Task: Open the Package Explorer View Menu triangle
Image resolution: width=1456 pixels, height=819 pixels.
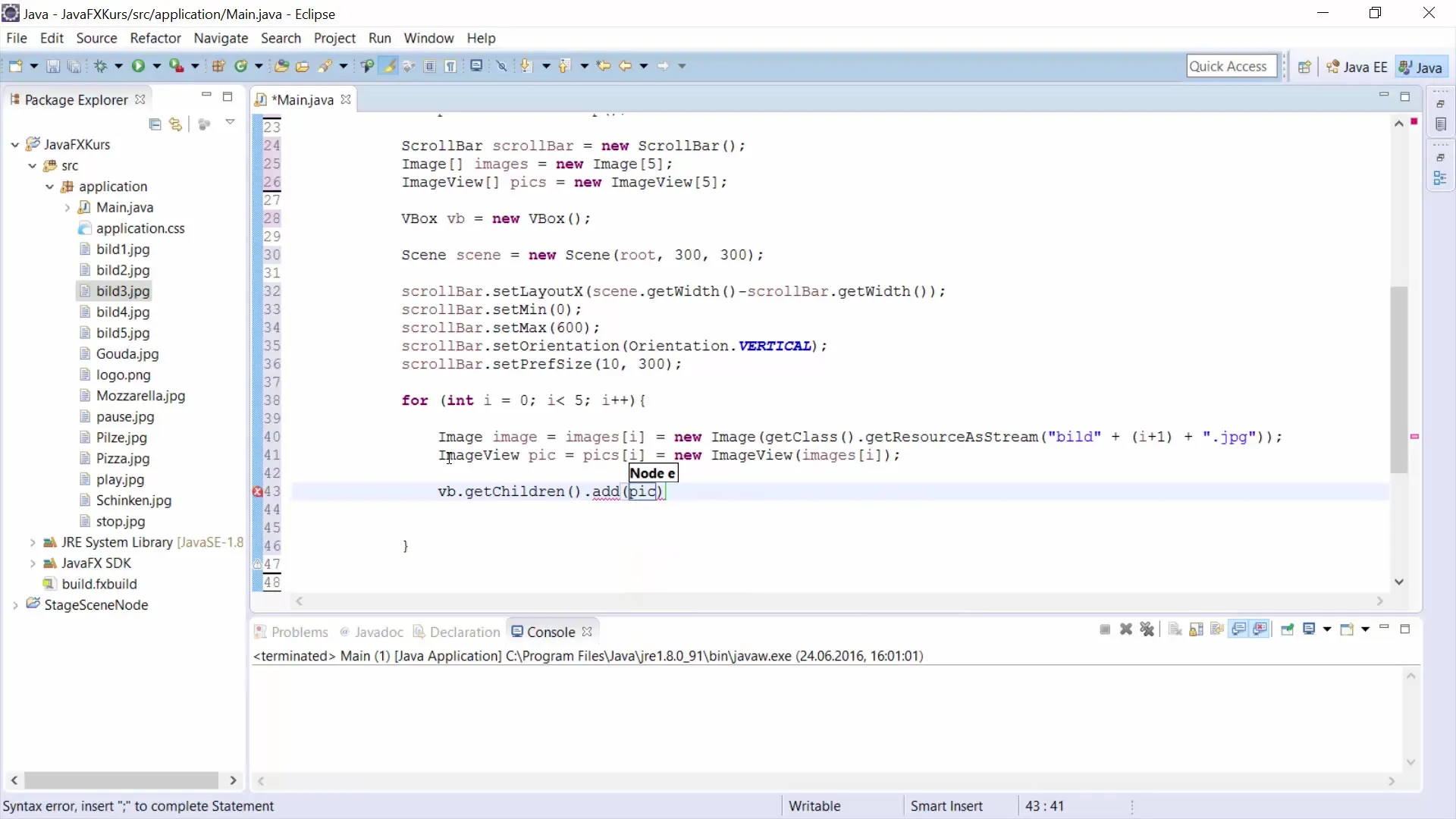Action: [230, 122]
